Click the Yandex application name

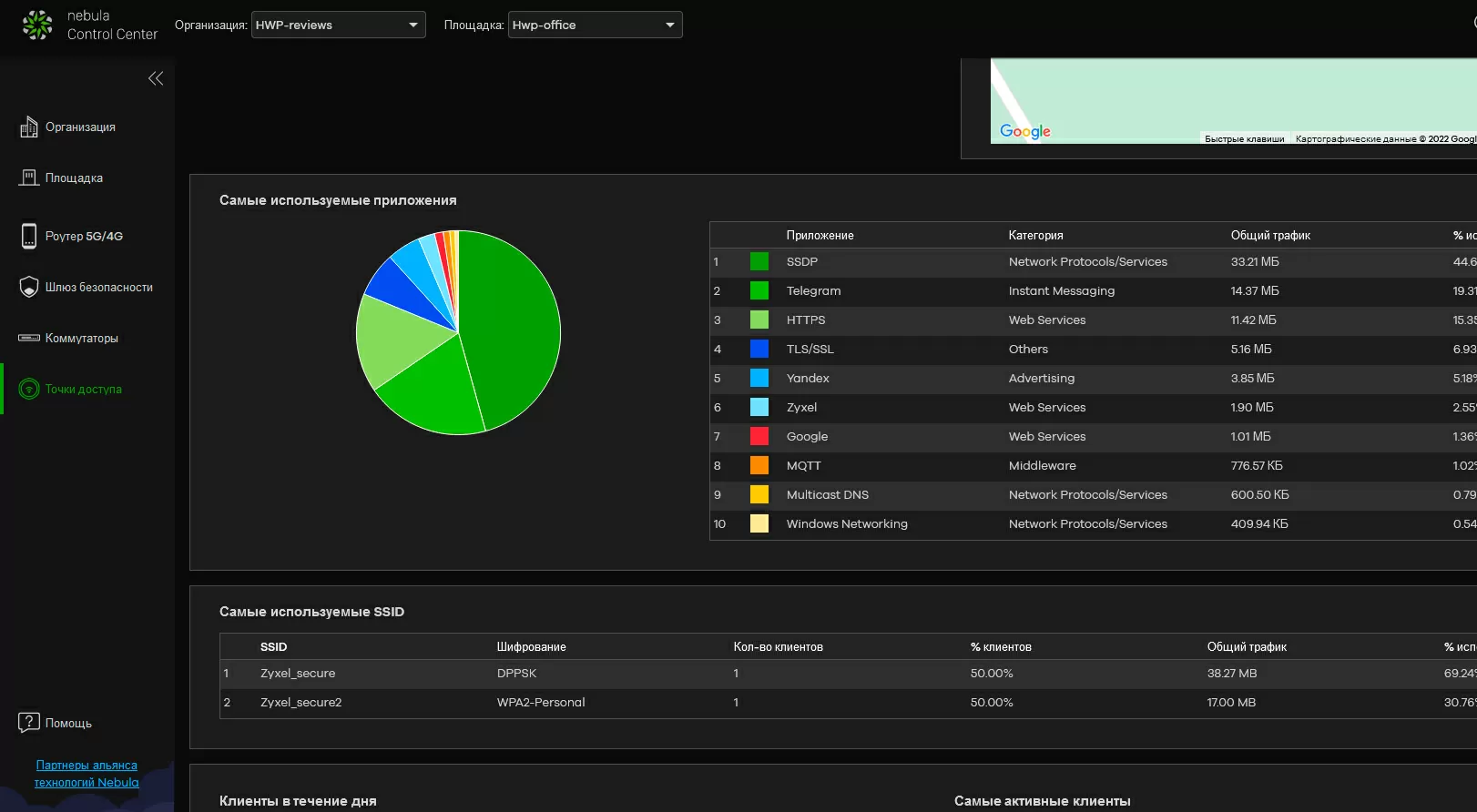[808, 378]
